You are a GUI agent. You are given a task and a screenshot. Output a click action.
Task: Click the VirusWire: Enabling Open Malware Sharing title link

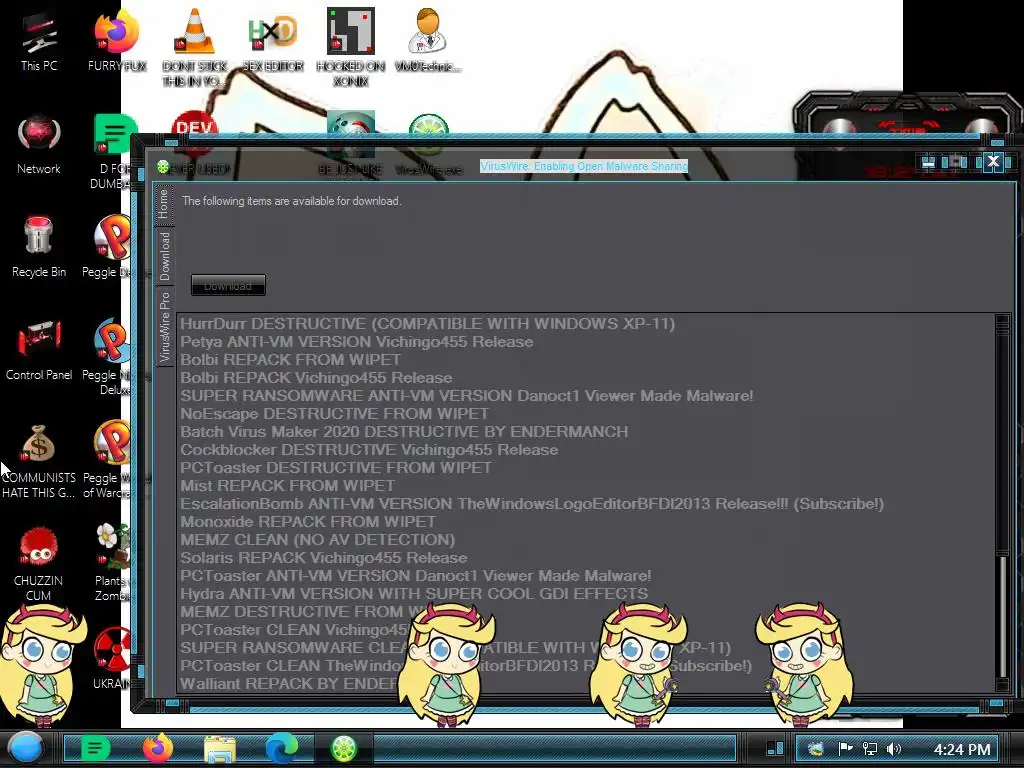[x=584, y=166]
